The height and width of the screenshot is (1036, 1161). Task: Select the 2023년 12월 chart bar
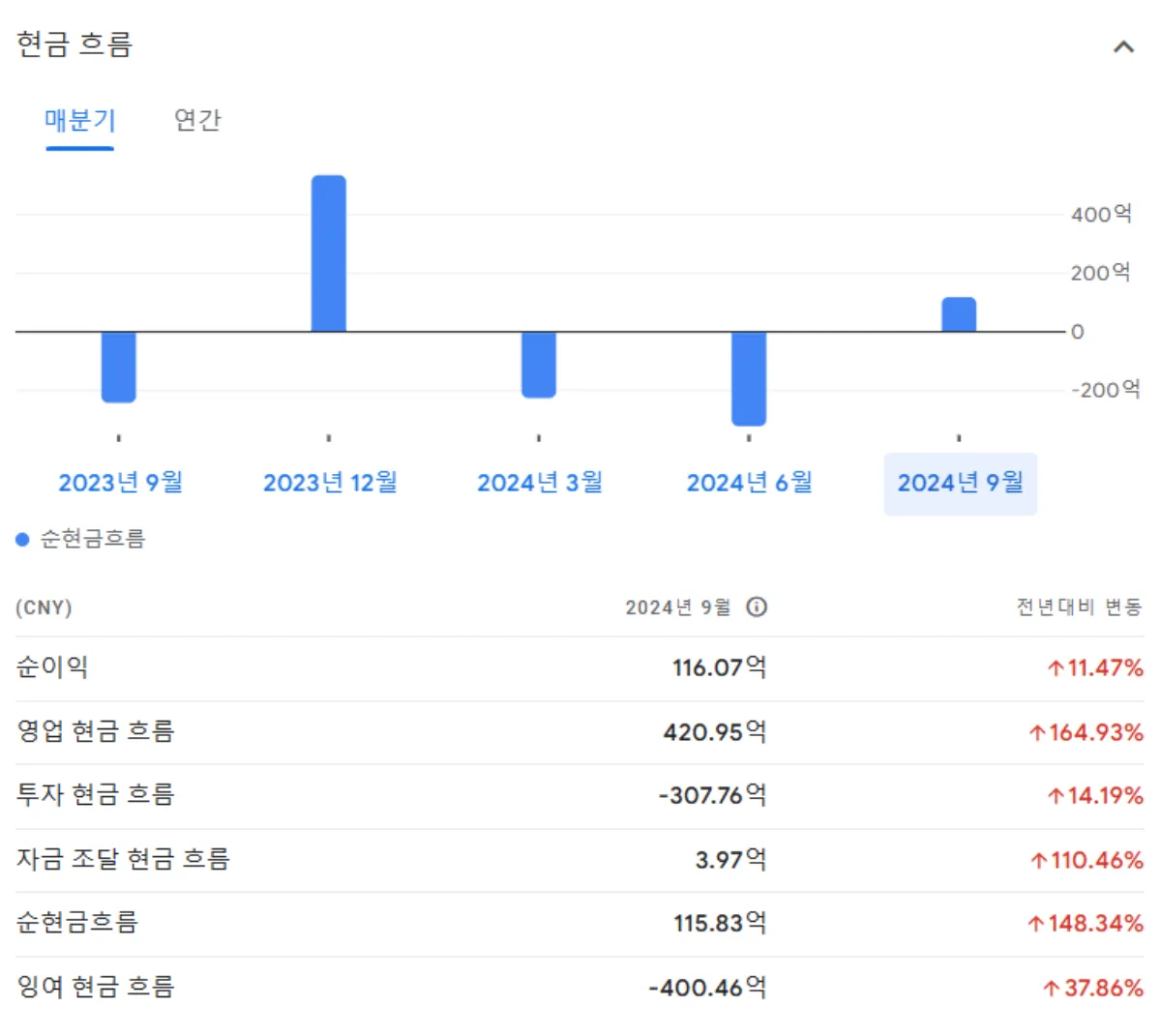click(328, 252)
